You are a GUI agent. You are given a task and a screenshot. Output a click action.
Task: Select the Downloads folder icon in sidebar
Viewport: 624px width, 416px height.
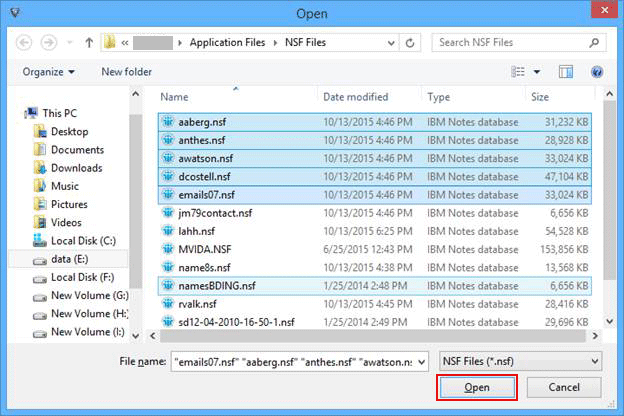click(40, 168)
